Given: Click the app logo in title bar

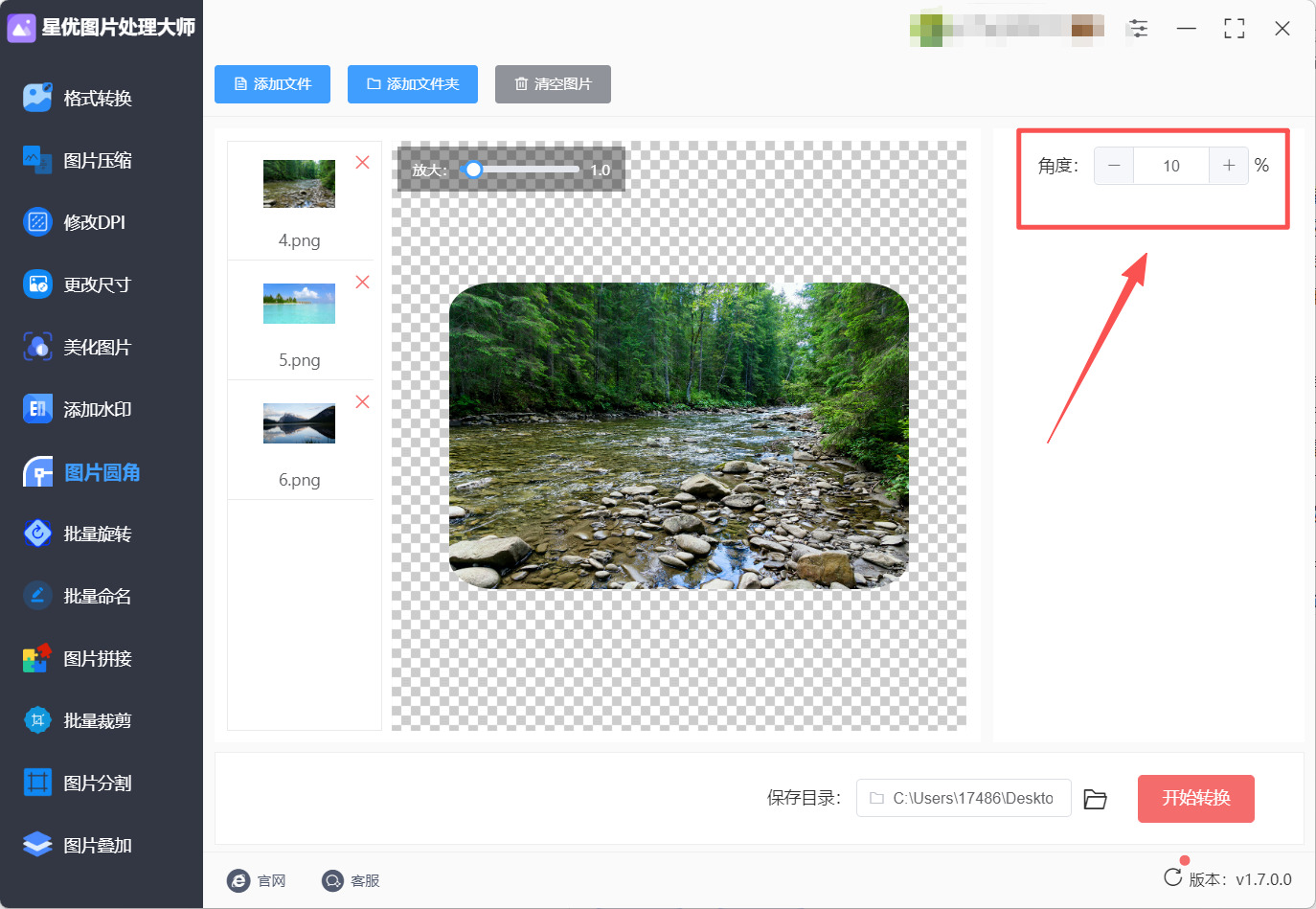Looking at the screenshot, I should click(x=21, y=28).
